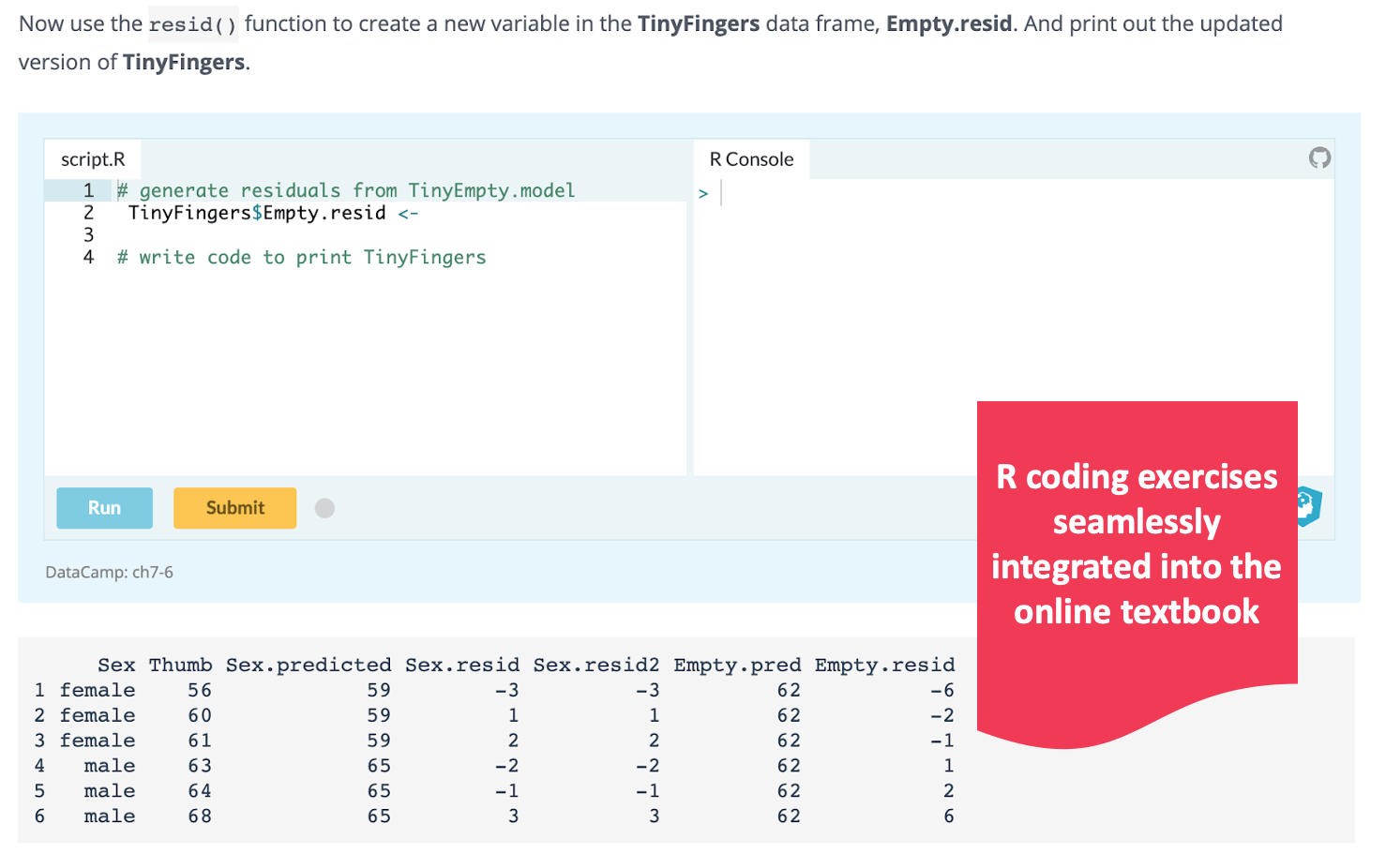The height and width of the screenshot is (868, 1386).
Task: Click the 'DataCamp: ch7-6' caption
Action: pos(109,572)
